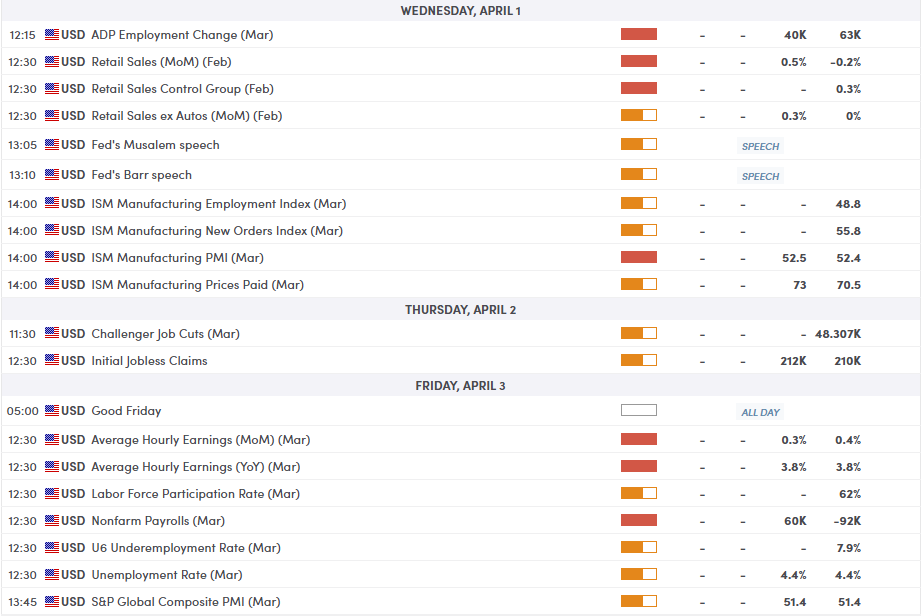921x616 pixels.
Task: Click the red impact bar for ISM Manufacturing PMI
Action: pyautogui.click(x=638, y=257)
